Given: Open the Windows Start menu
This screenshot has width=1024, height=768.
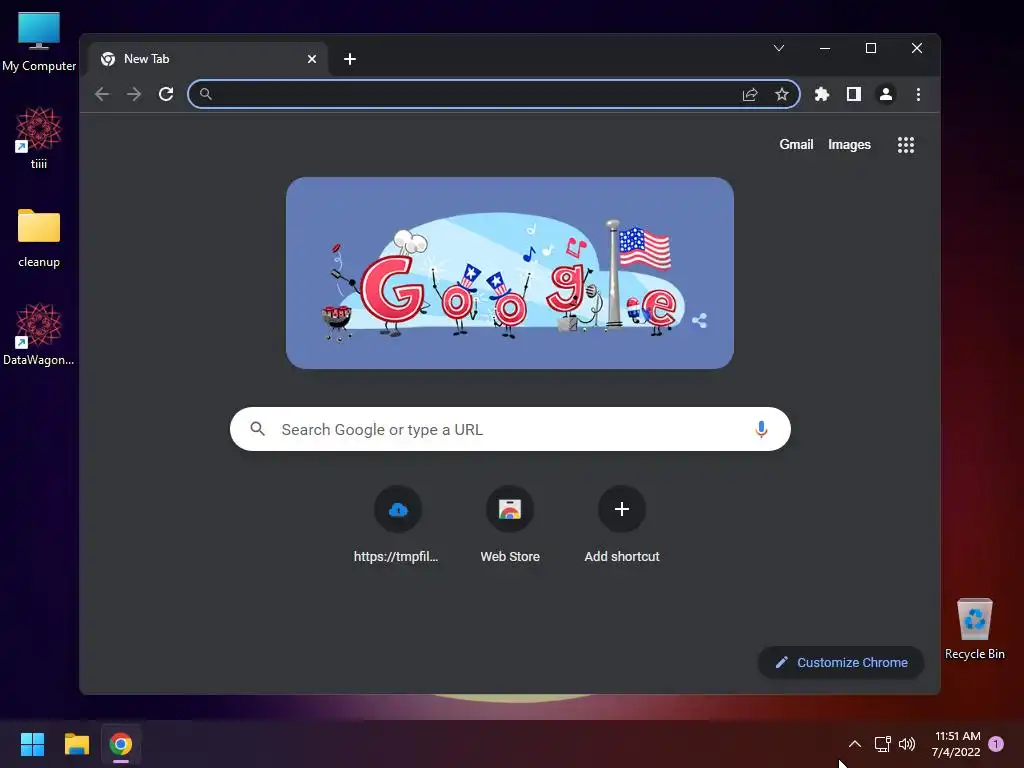Looking at the screenshot, I should (32, 744).
